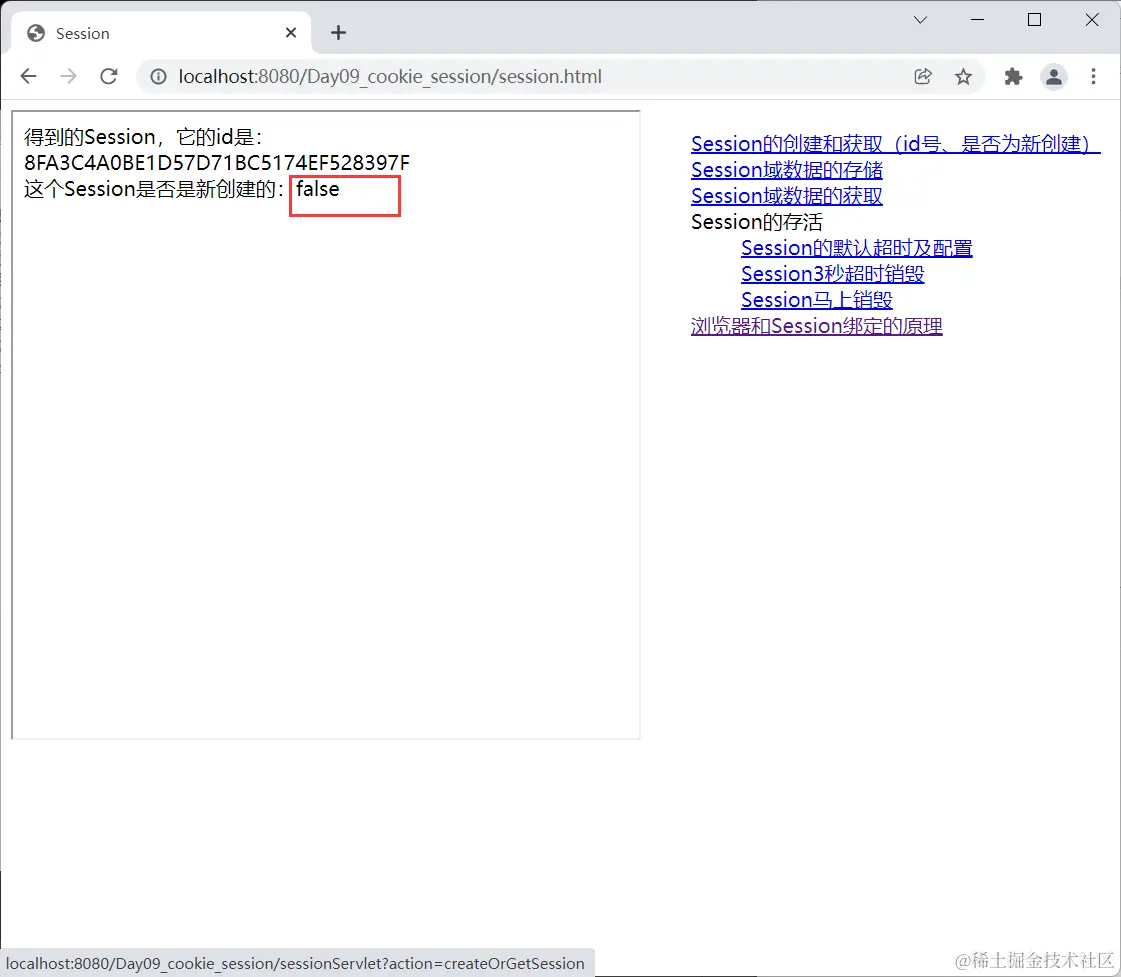Bookmark this page with the star
Screen dimensions: 1121x977
(963, 76)
